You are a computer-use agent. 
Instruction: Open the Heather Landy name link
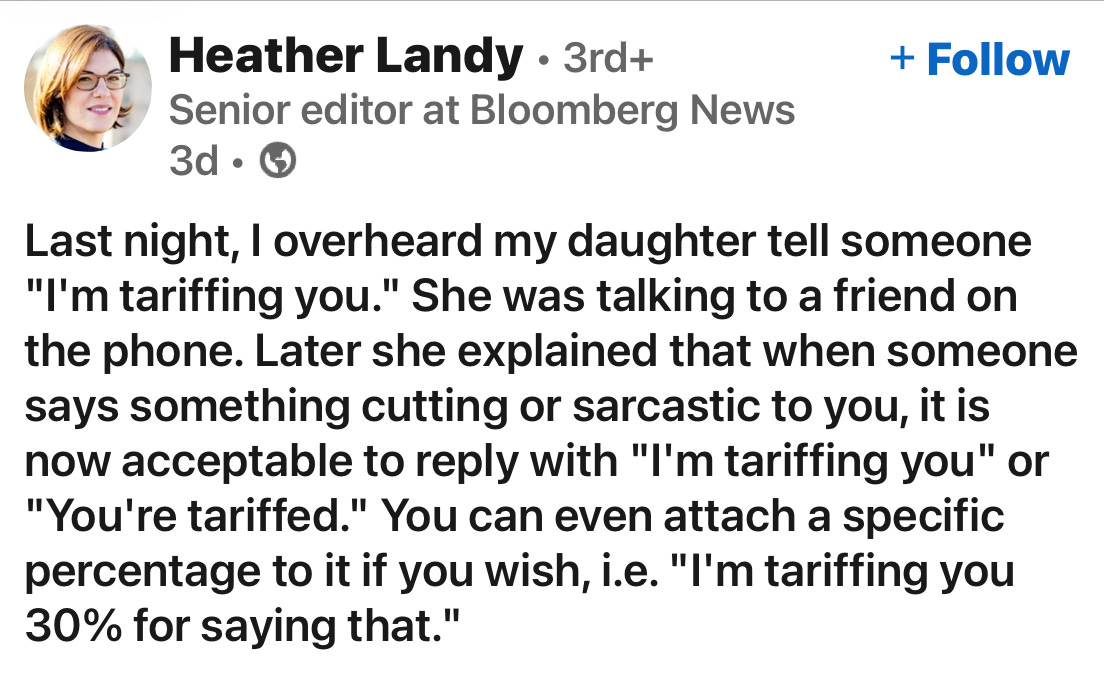coord(346,56)
